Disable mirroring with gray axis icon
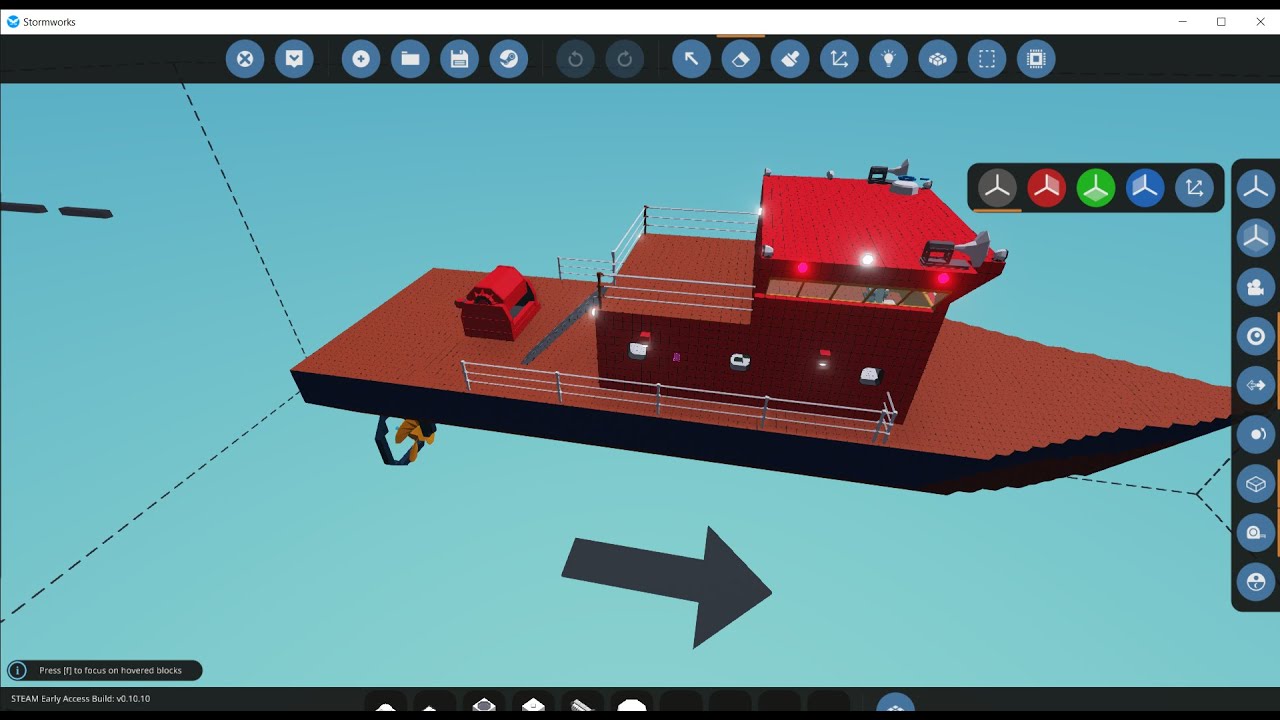 (x=997, y=187)
